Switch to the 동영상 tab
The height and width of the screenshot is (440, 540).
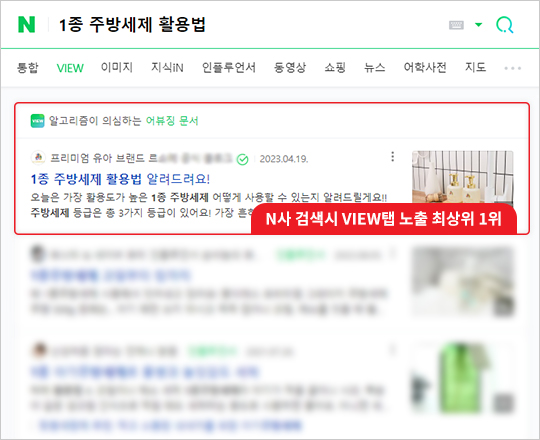tap(290, 67)
